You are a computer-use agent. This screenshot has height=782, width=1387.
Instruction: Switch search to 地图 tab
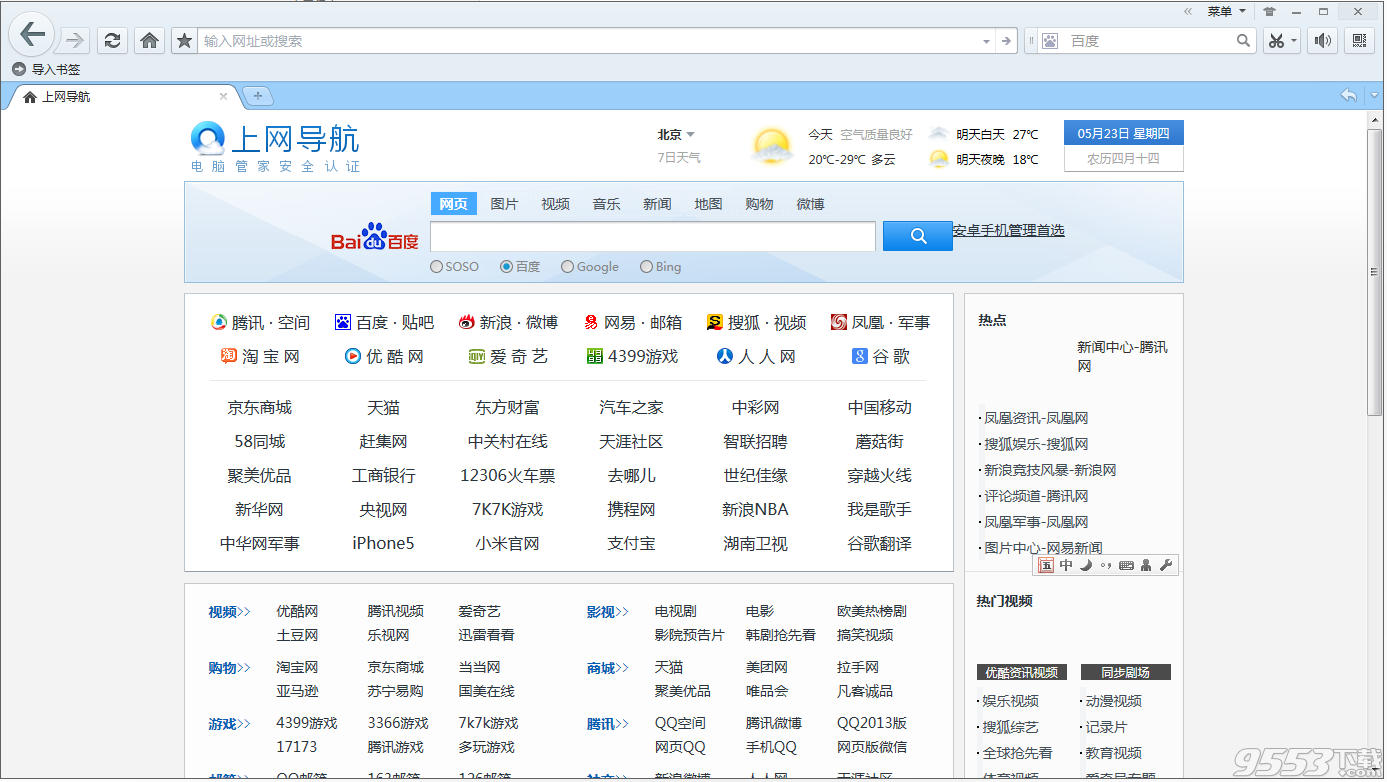point(708,204)
